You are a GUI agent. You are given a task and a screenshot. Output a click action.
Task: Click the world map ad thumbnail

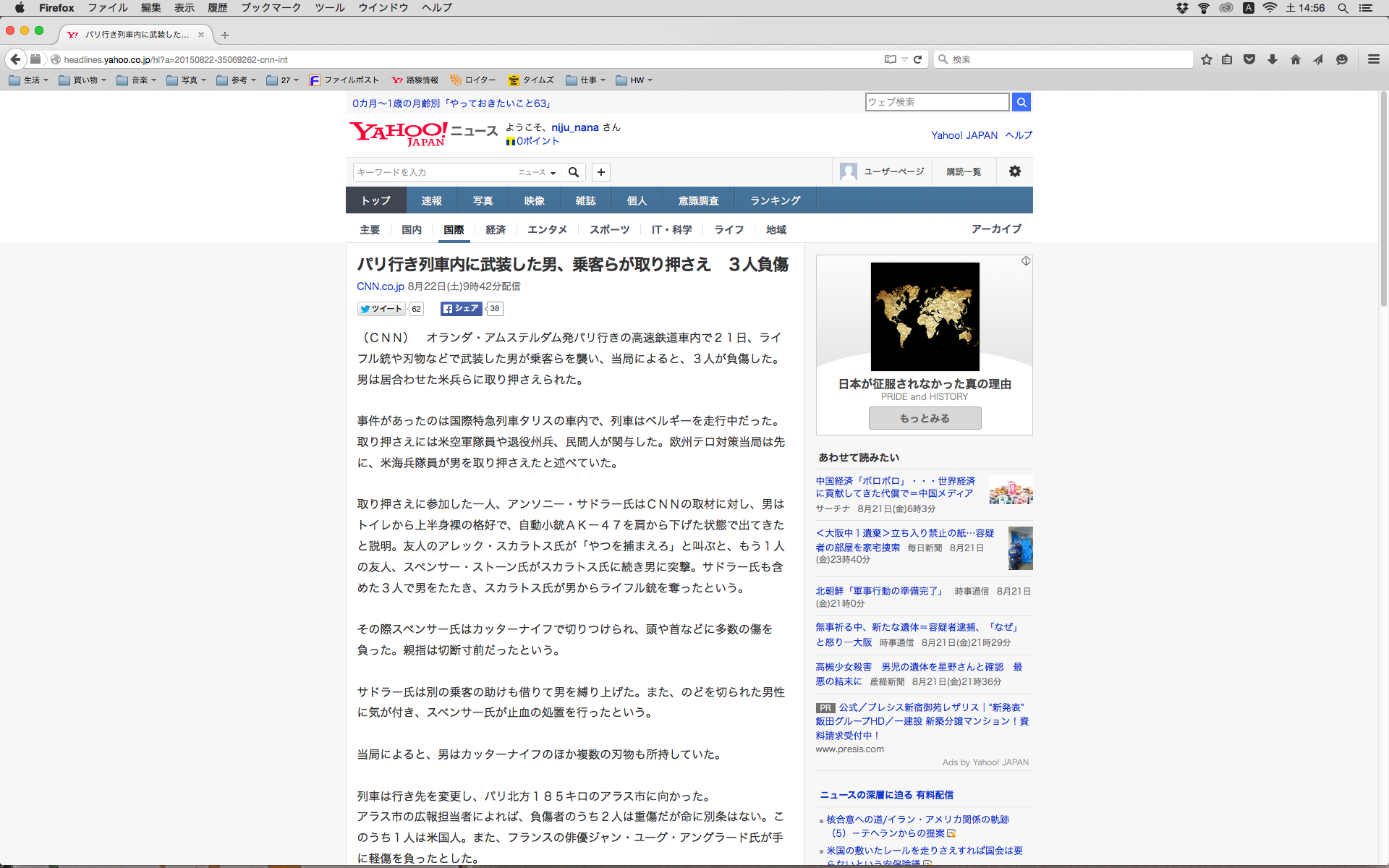[925, 317]
